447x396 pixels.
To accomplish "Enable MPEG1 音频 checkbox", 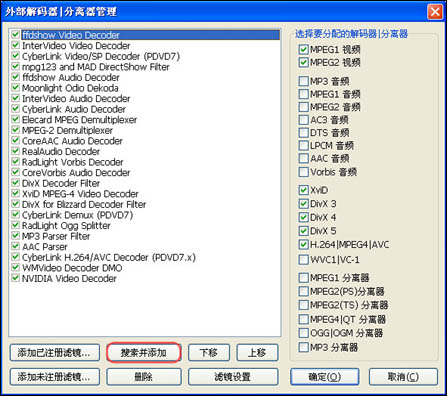I will point(303,94).
